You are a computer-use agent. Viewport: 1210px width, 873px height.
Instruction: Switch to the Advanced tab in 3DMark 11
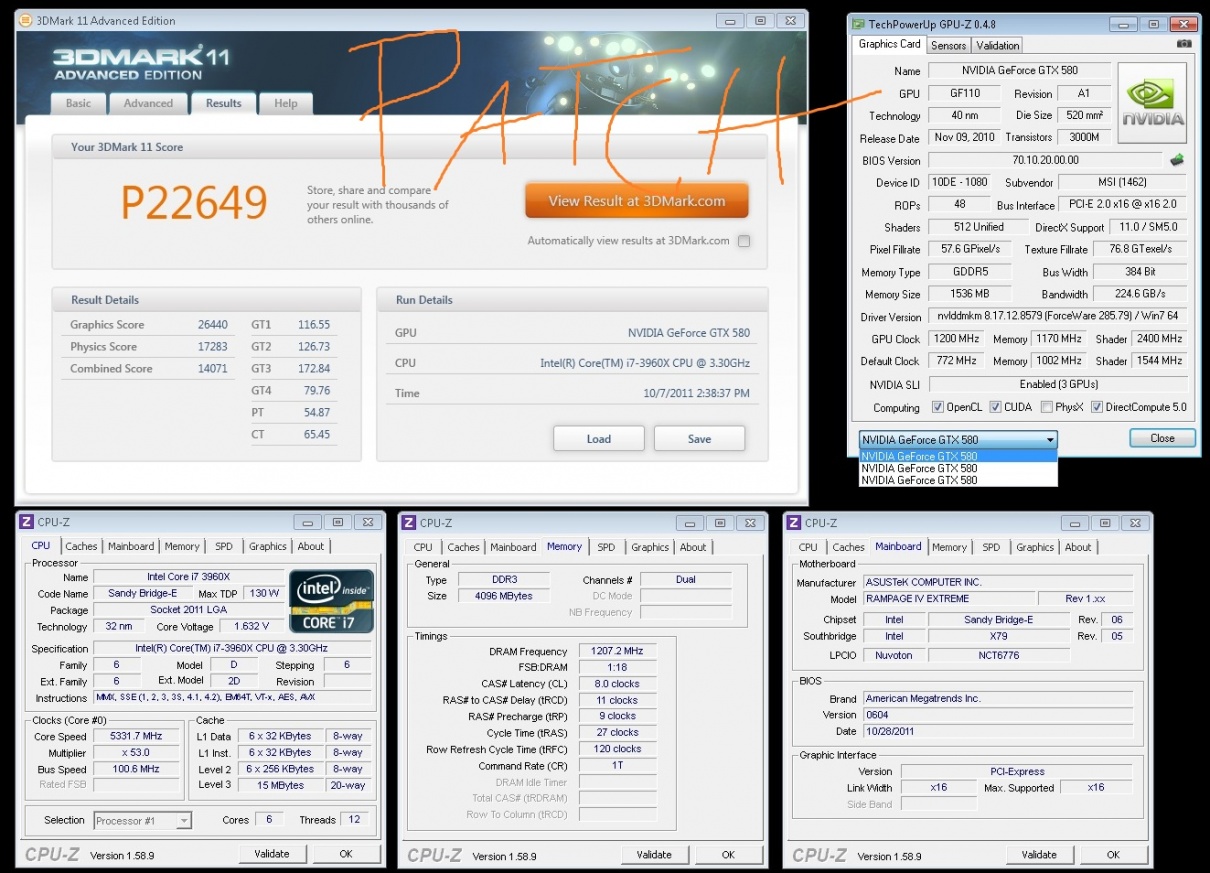[148, 103]
